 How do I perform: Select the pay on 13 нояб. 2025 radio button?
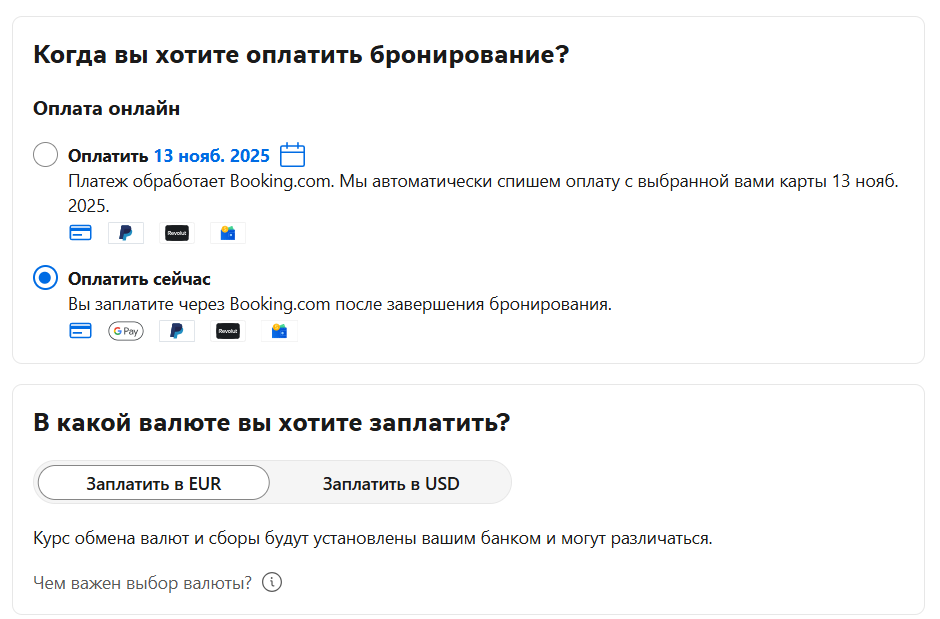click(x=46, y=155)
